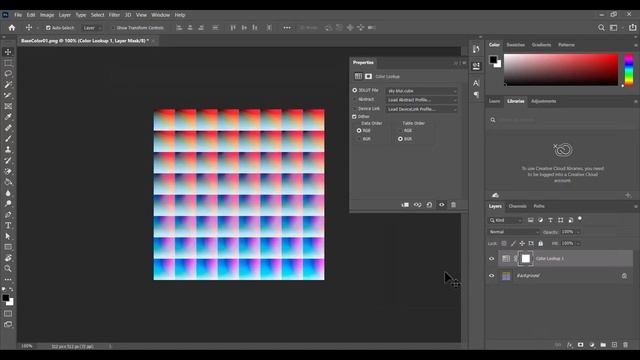This screenshot has height=360, width=640.
Task: Select the Brush tool
Action: pos(8,139)
